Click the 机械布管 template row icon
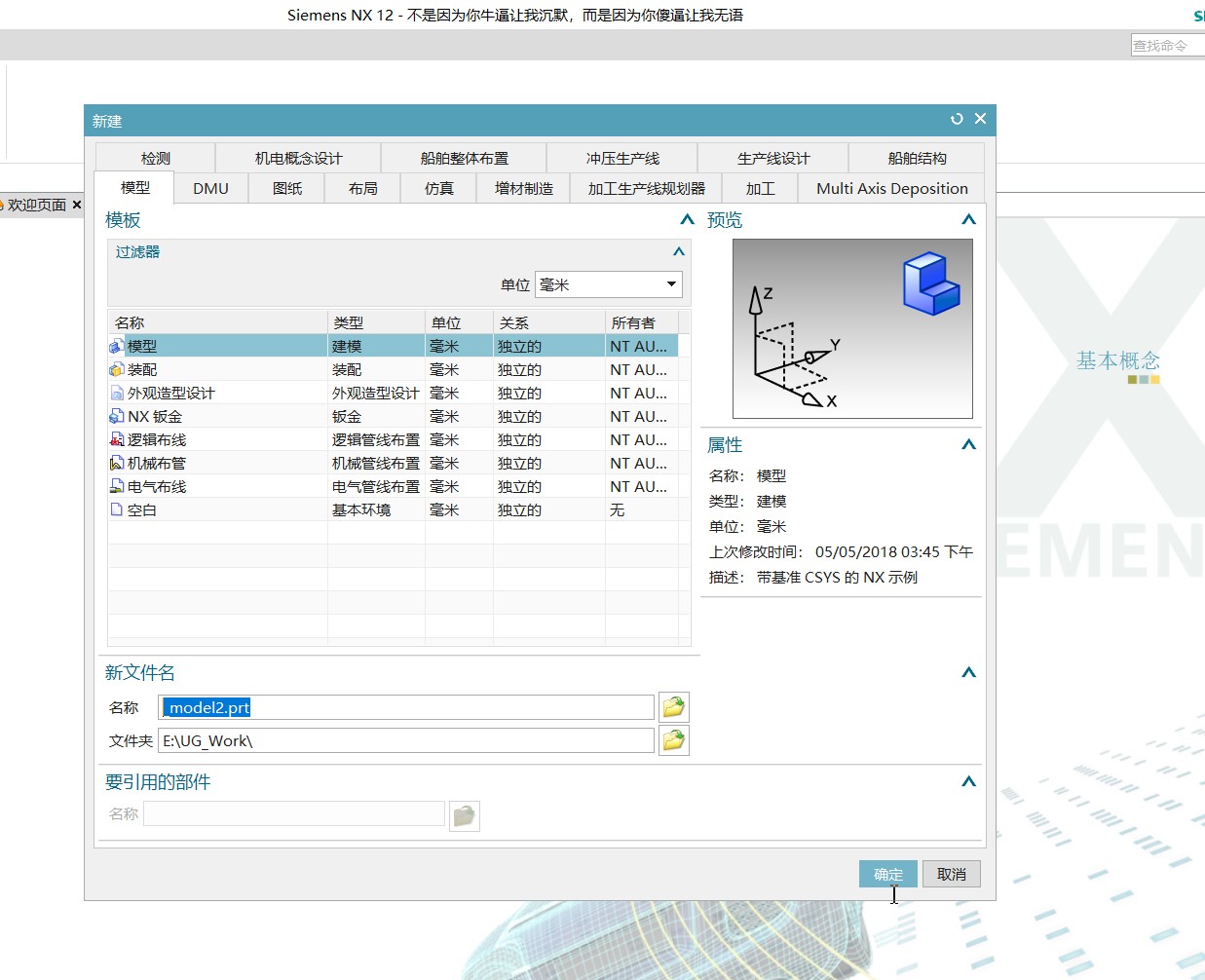The height and width of the screenshot is (980, 1205). pos(117,463)
